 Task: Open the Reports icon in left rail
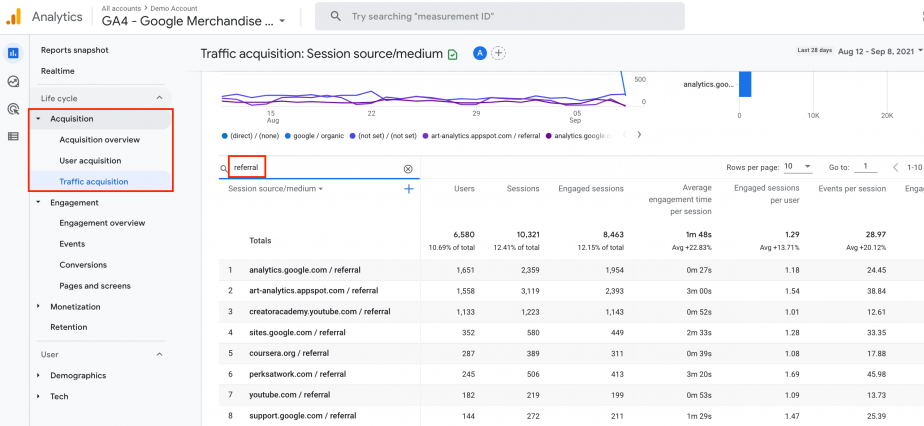13,53
